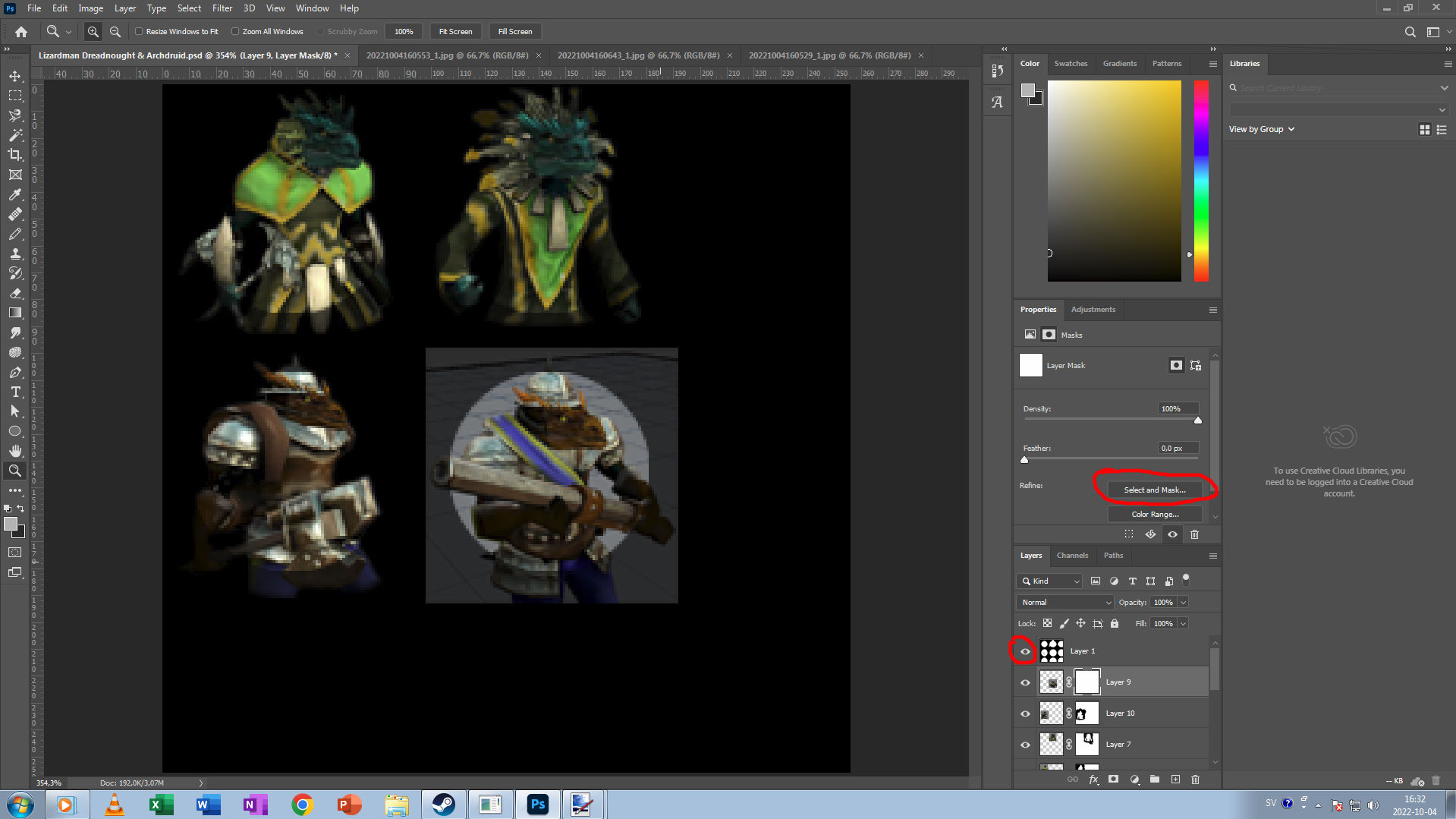This screenshot has width=1456, height=819.
Task: Select the Hand tool
Action: coord(15,451)
